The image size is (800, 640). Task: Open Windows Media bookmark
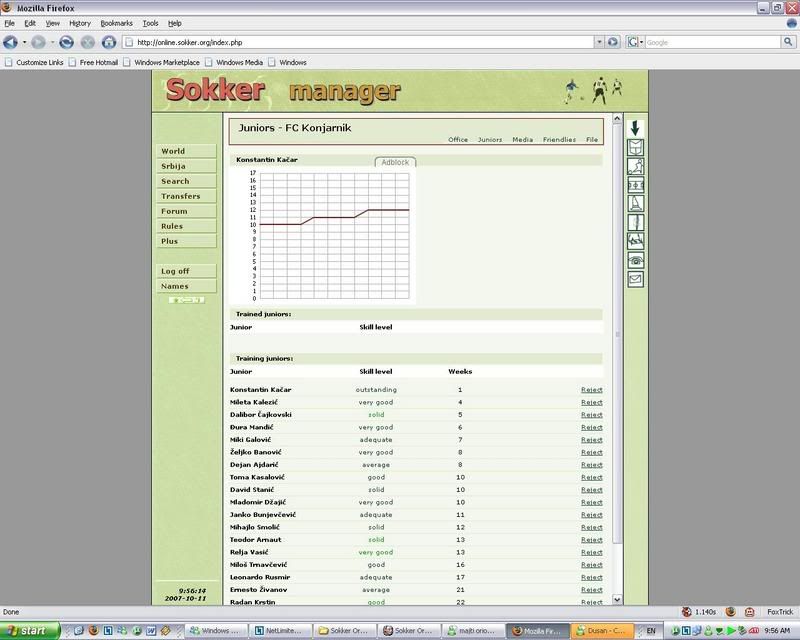[234, 62]
